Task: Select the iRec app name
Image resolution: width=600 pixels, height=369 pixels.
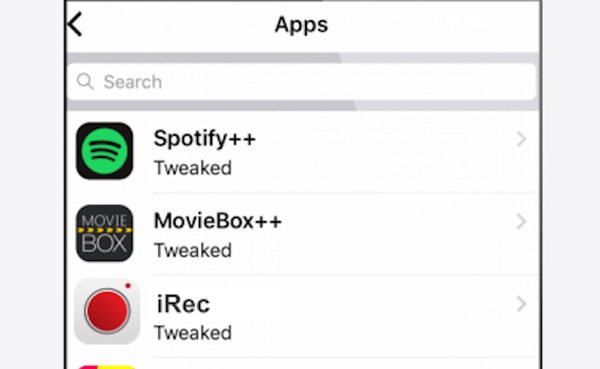Action: click(183, 304)
